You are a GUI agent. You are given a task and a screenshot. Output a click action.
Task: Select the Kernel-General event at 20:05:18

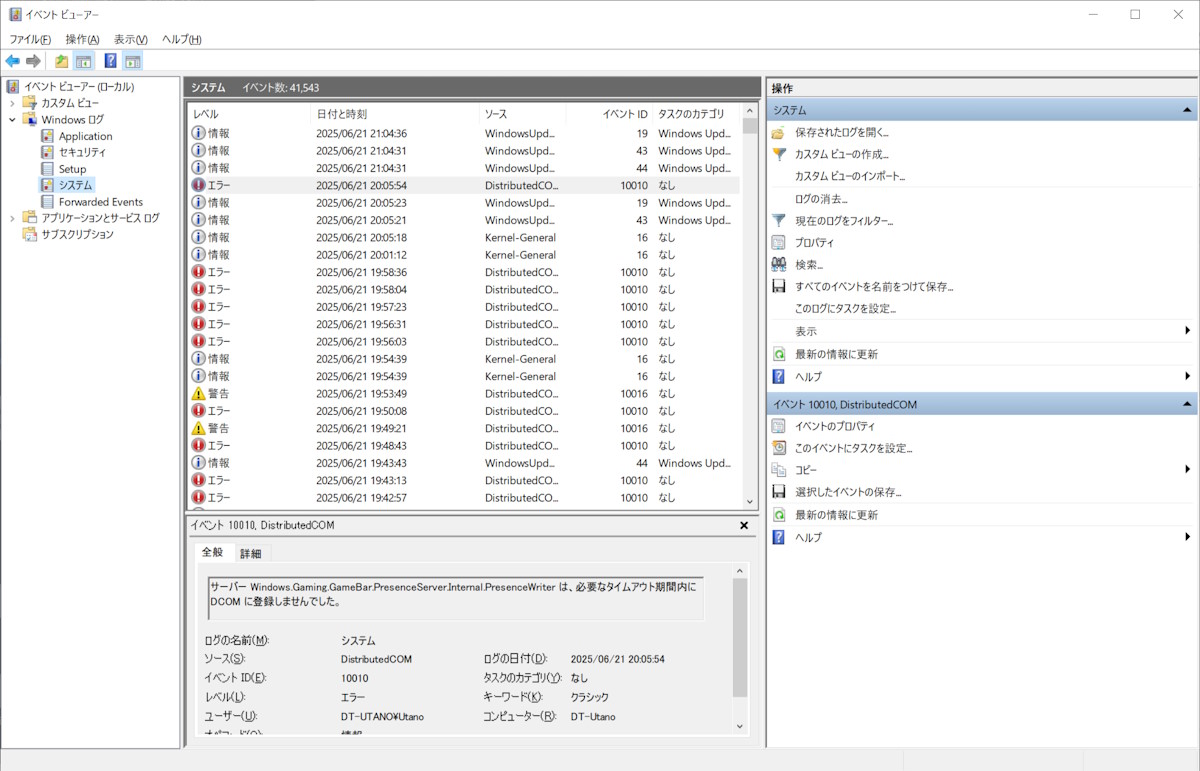click(x=464, y=237)
